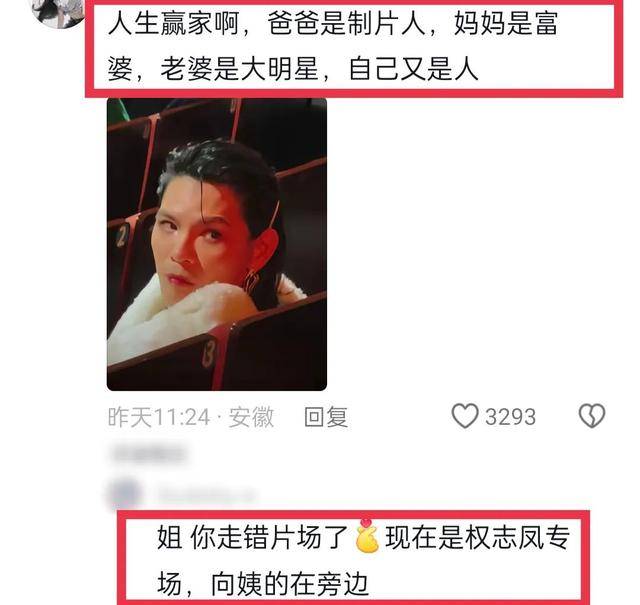The width and height of the screenshot is (640, 605).
Task: Click the text 妈妈是富 in the comment
Action: (x=506, y=23)
